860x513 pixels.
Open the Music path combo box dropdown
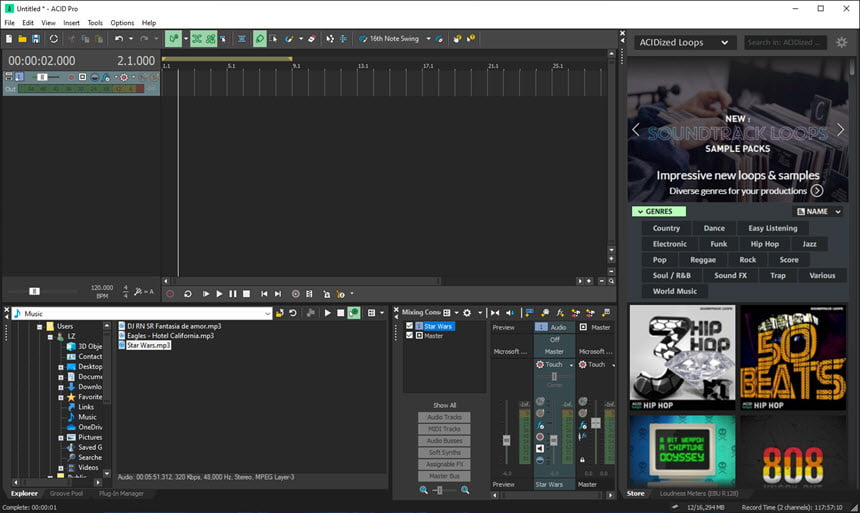click(267, 313)
